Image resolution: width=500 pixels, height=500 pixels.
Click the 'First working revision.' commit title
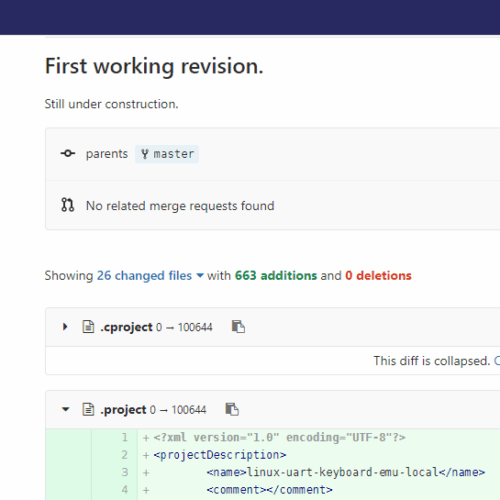(x=154, y=66)
